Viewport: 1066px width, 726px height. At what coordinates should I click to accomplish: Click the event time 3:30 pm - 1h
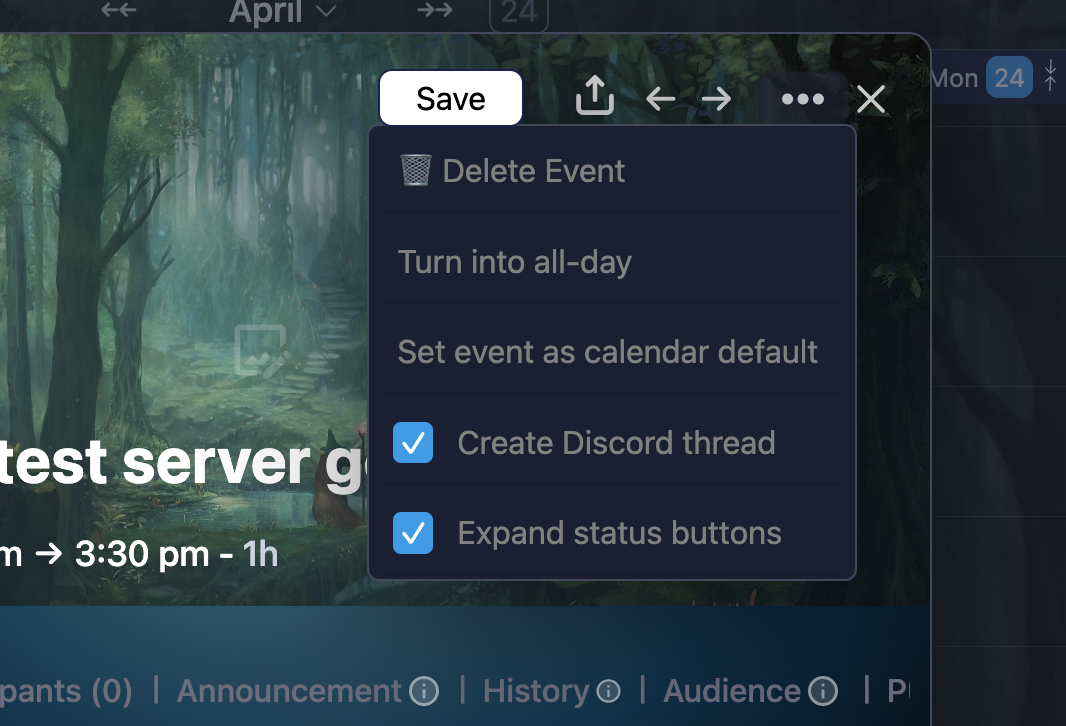[177, 553]
